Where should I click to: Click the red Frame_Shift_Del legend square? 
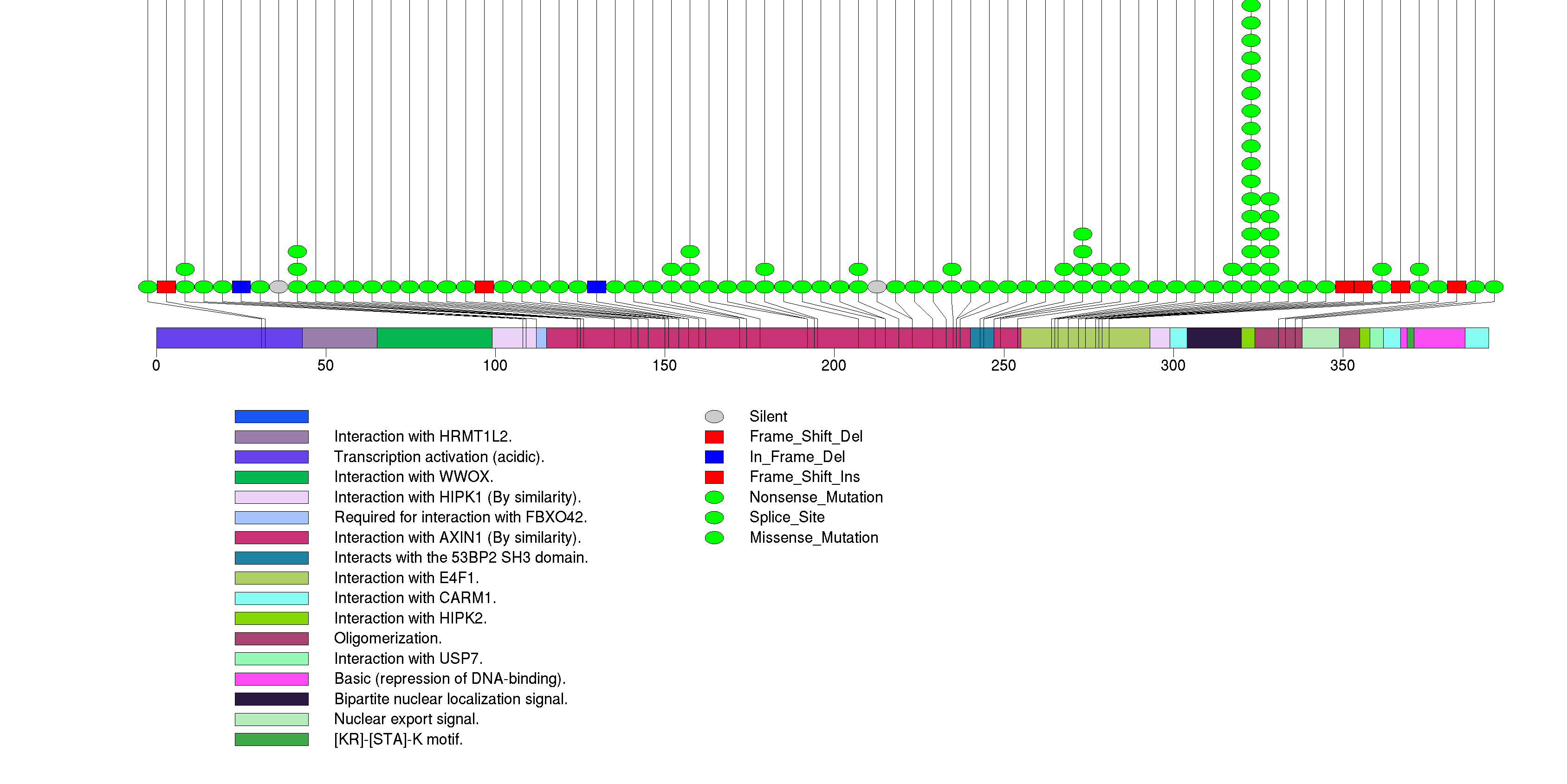click(x=713, y=437)
